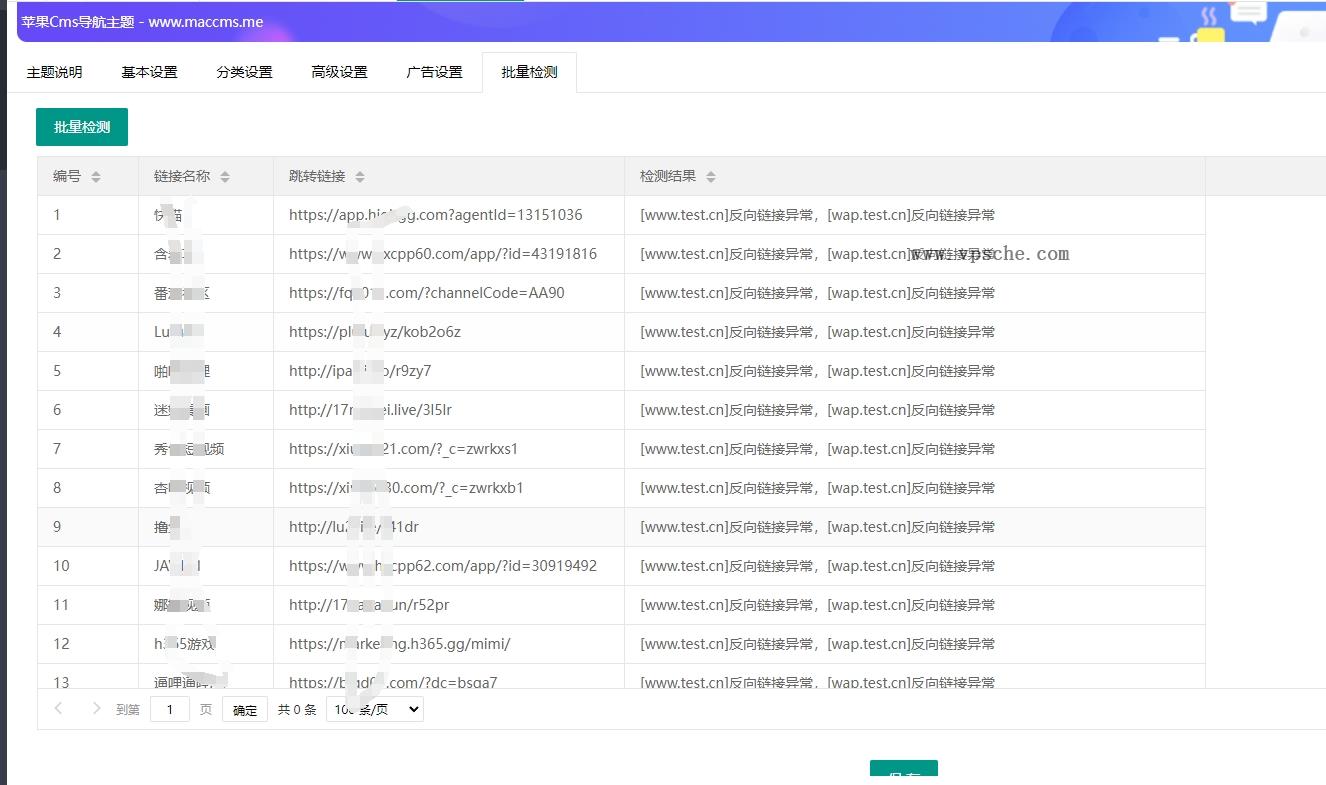Select link ending in r52pr

click(371, 605)
